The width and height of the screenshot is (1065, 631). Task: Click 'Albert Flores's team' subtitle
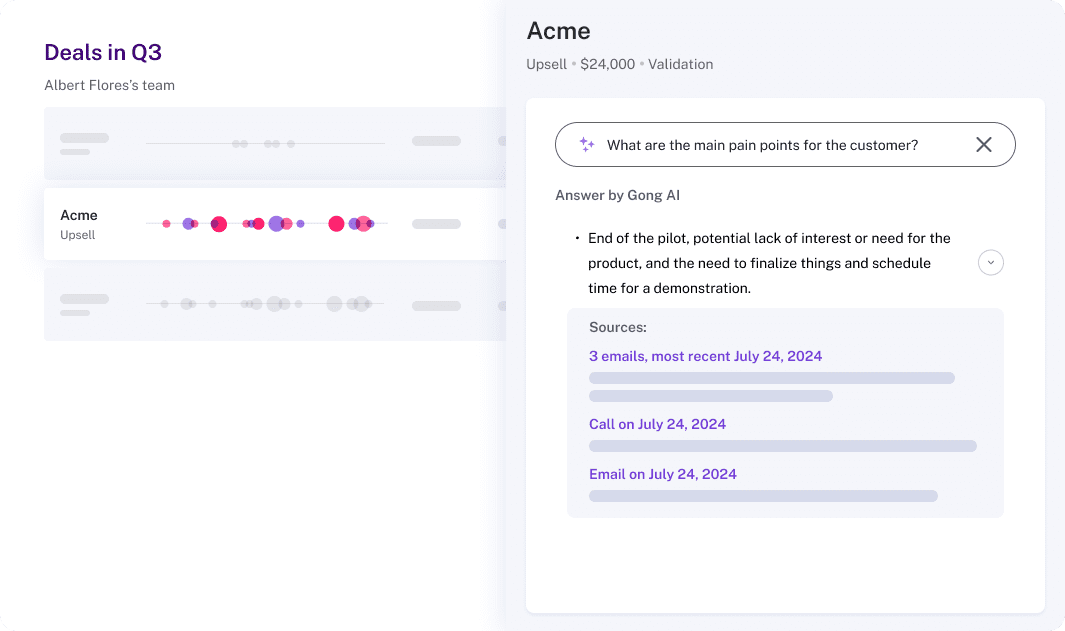click(109, 85)
